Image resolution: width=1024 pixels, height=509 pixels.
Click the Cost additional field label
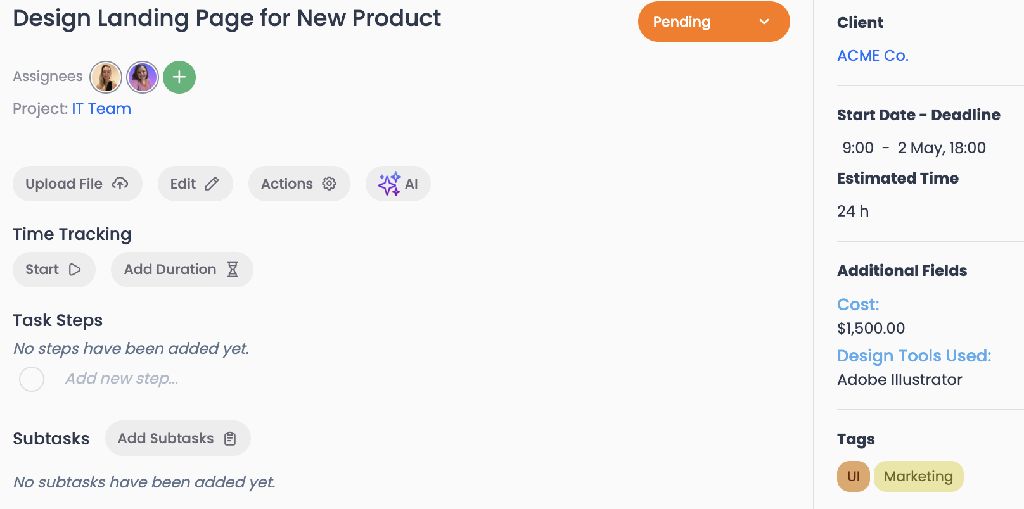pyautogui.click(x=858, y=304)
